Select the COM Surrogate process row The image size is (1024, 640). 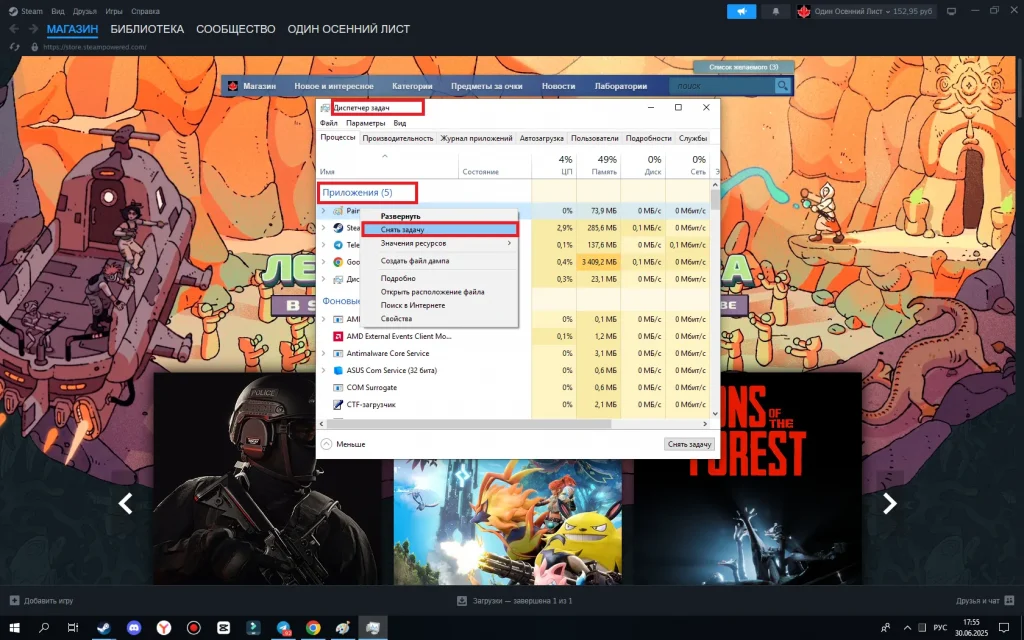pos(514,387)
